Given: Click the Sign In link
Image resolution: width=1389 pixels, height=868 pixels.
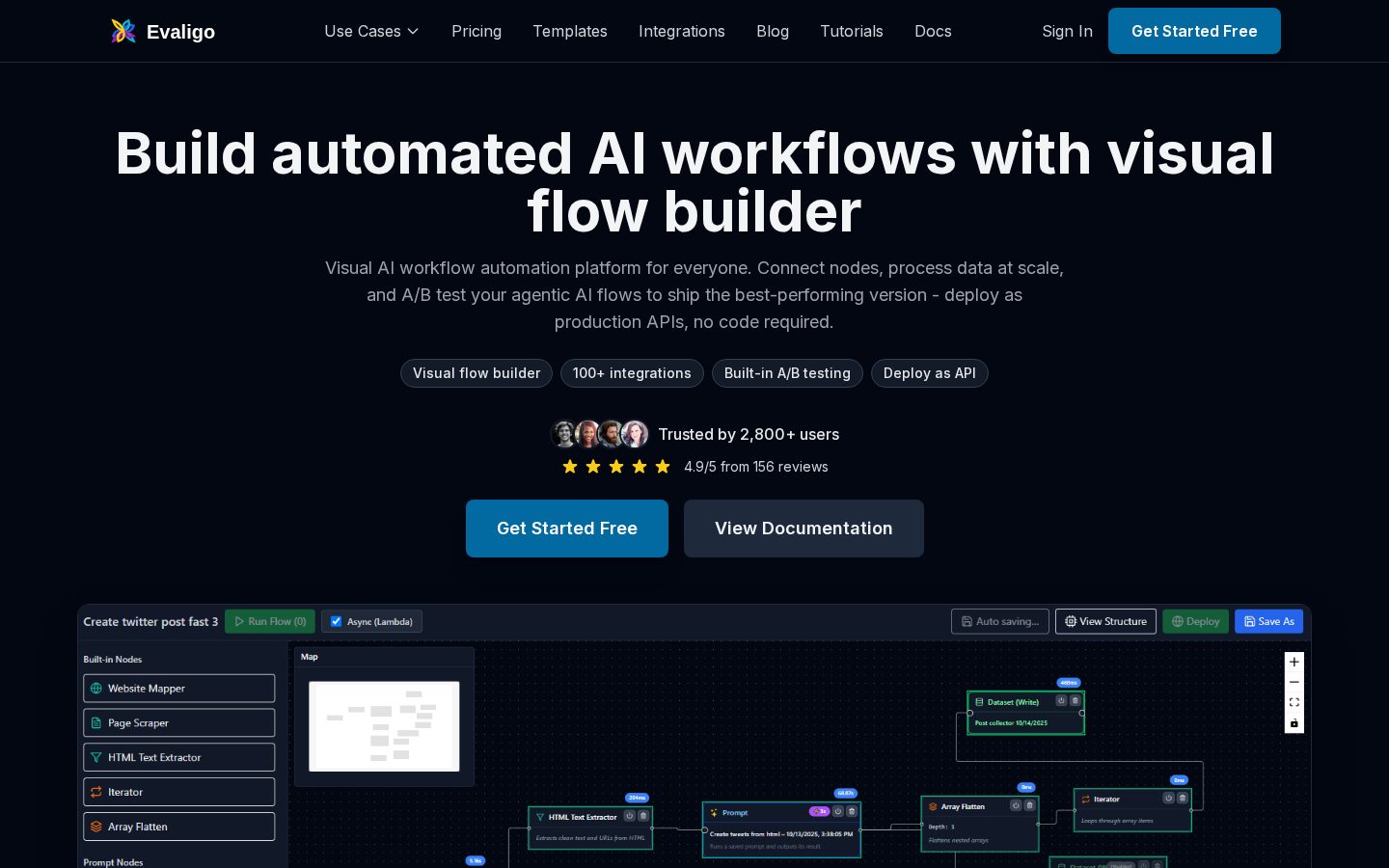Looking at the screenshot, I should pyautogui.click(x=1067, y=31).
